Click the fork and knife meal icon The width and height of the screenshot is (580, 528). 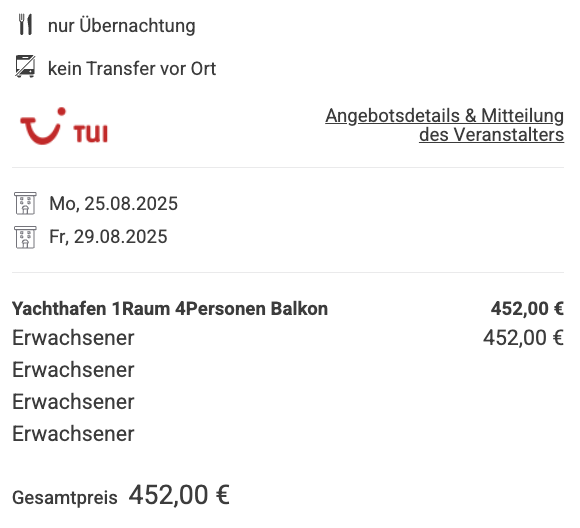click(26, 25)
